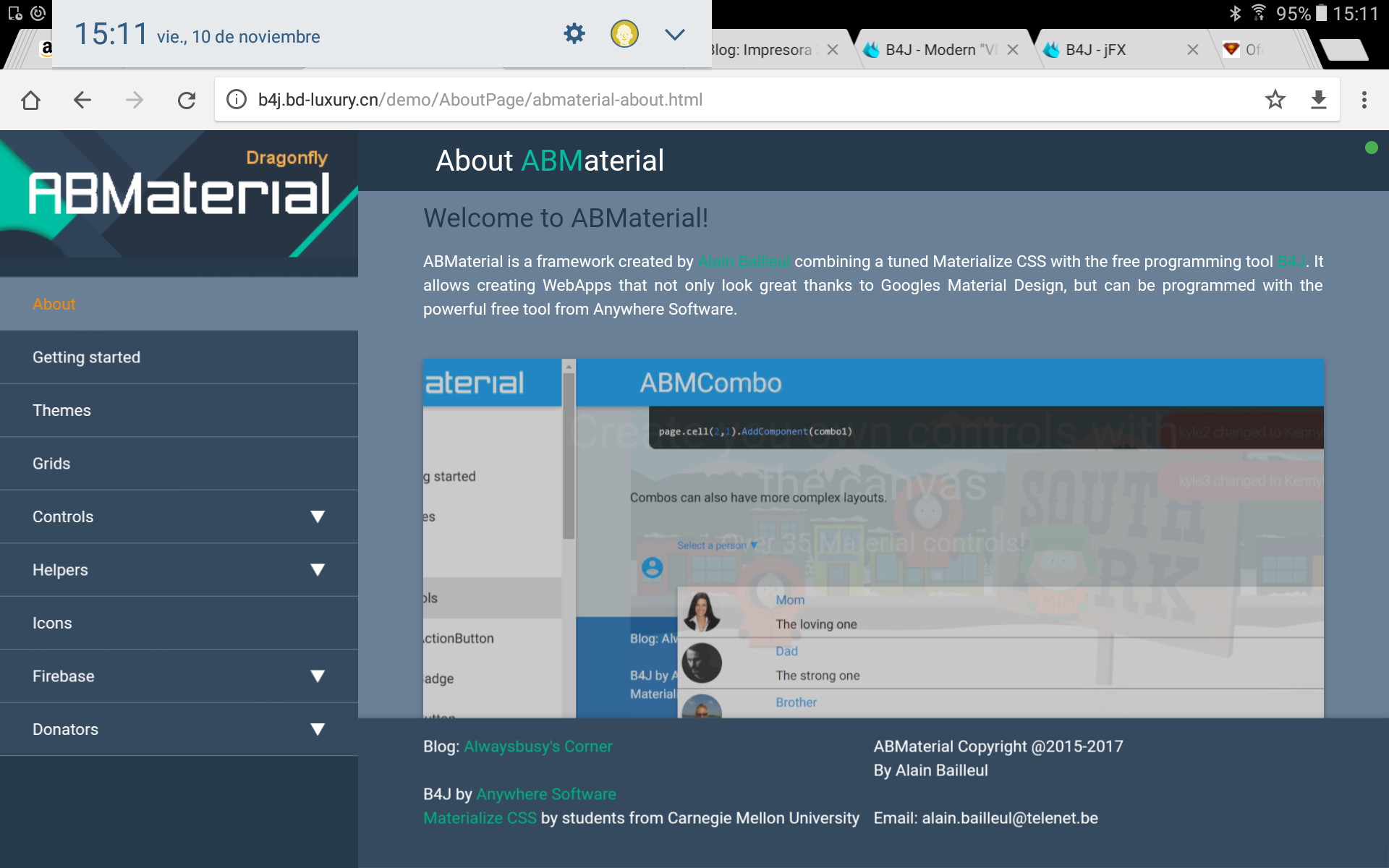Screen dimensions: 1389x868
Task: Open the Anywhere Software link
Action: (x=545, y=794)
